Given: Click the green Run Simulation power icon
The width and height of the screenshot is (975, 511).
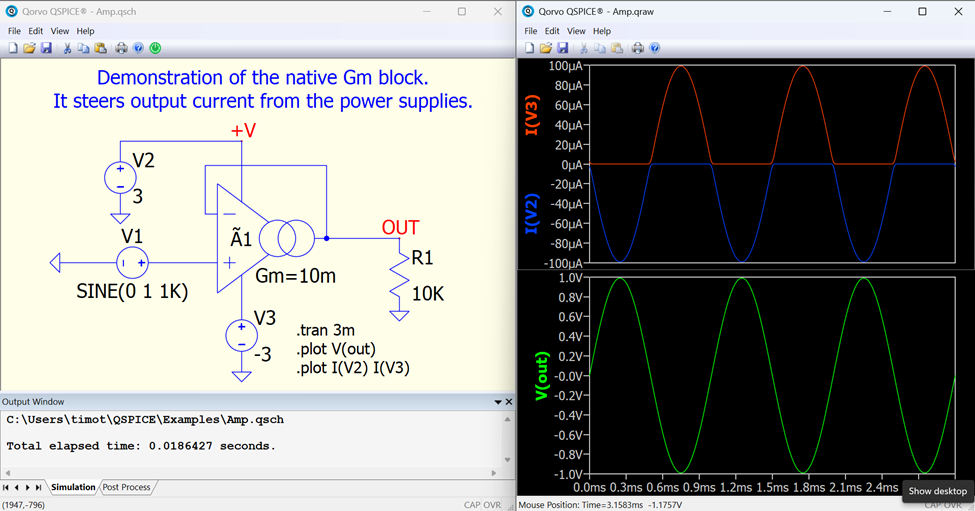Looking at the screenshot, I should tap(155, 48).
